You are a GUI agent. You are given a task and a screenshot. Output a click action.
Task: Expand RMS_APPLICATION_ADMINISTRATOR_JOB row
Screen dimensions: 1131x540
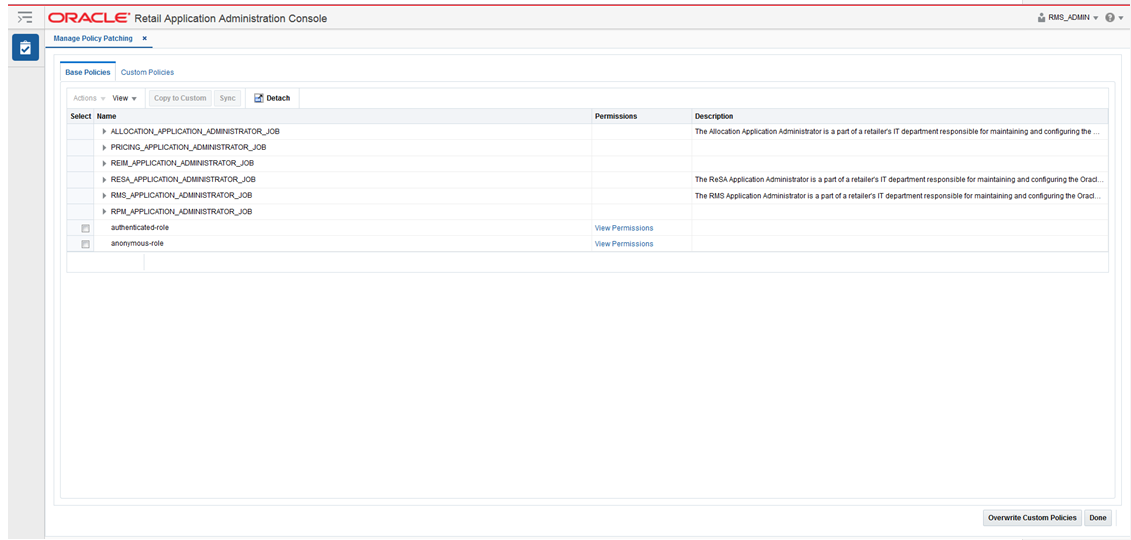coord(105,195)
